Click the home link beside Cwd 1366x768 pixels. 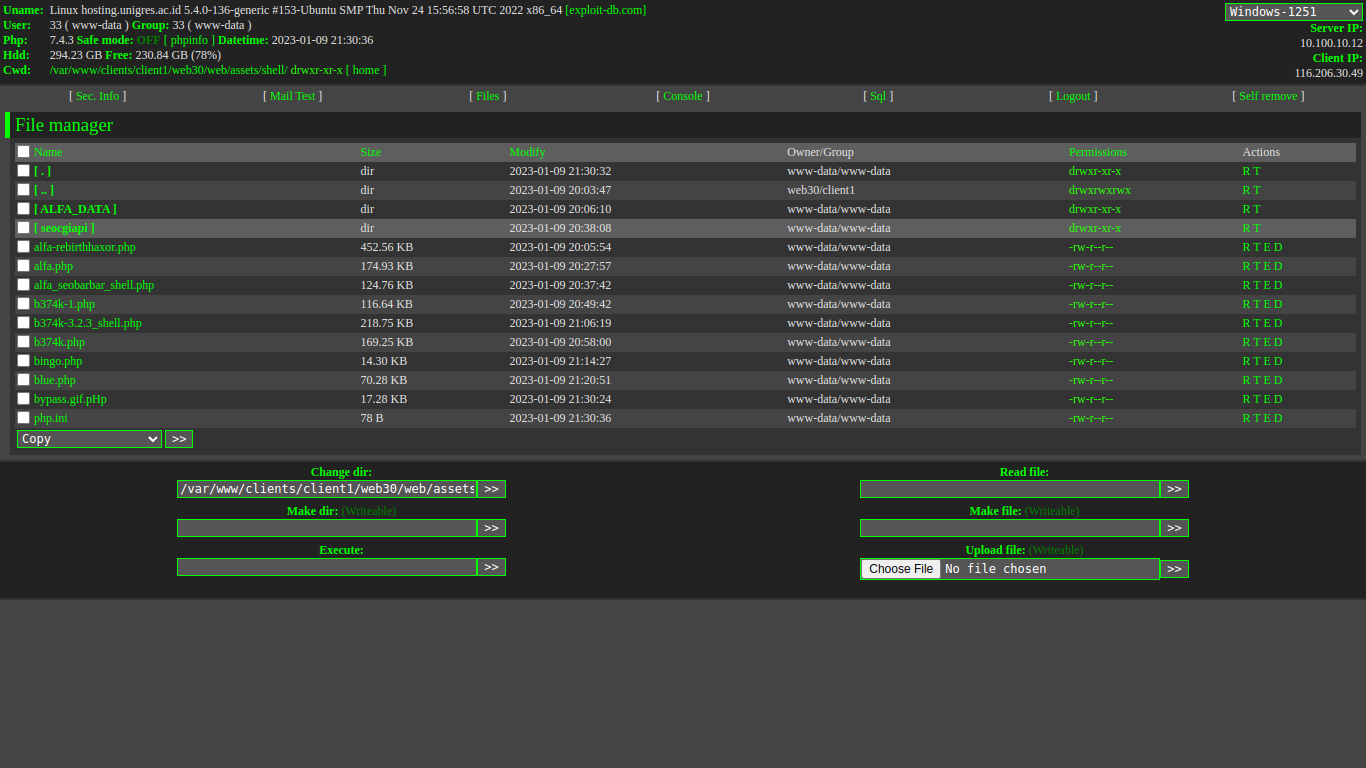pyautogui.click(x=366, y=70)
